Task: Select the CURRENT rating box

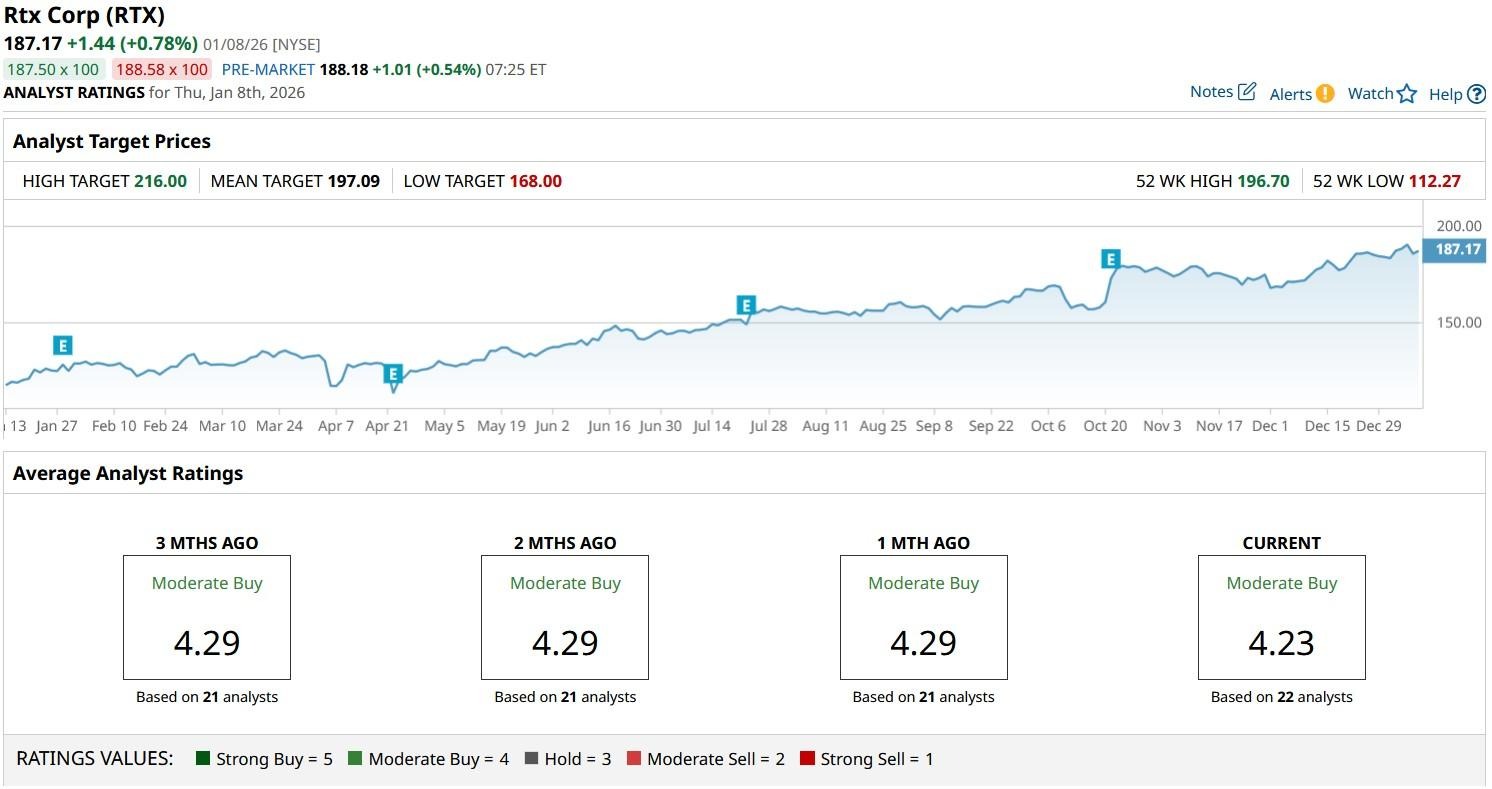Action: (1281, 617)
